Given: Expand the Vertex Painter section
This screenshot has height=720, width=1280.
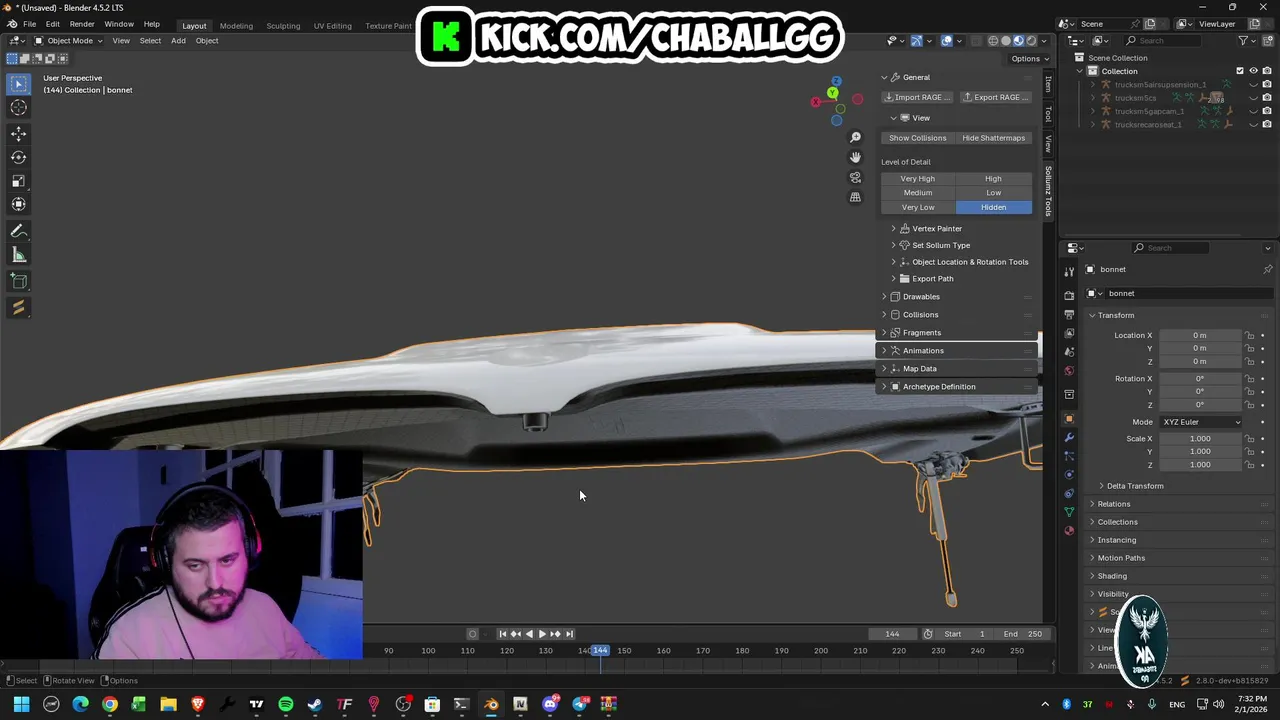Looking at the screenshot, I should click(x=936, y=229).
